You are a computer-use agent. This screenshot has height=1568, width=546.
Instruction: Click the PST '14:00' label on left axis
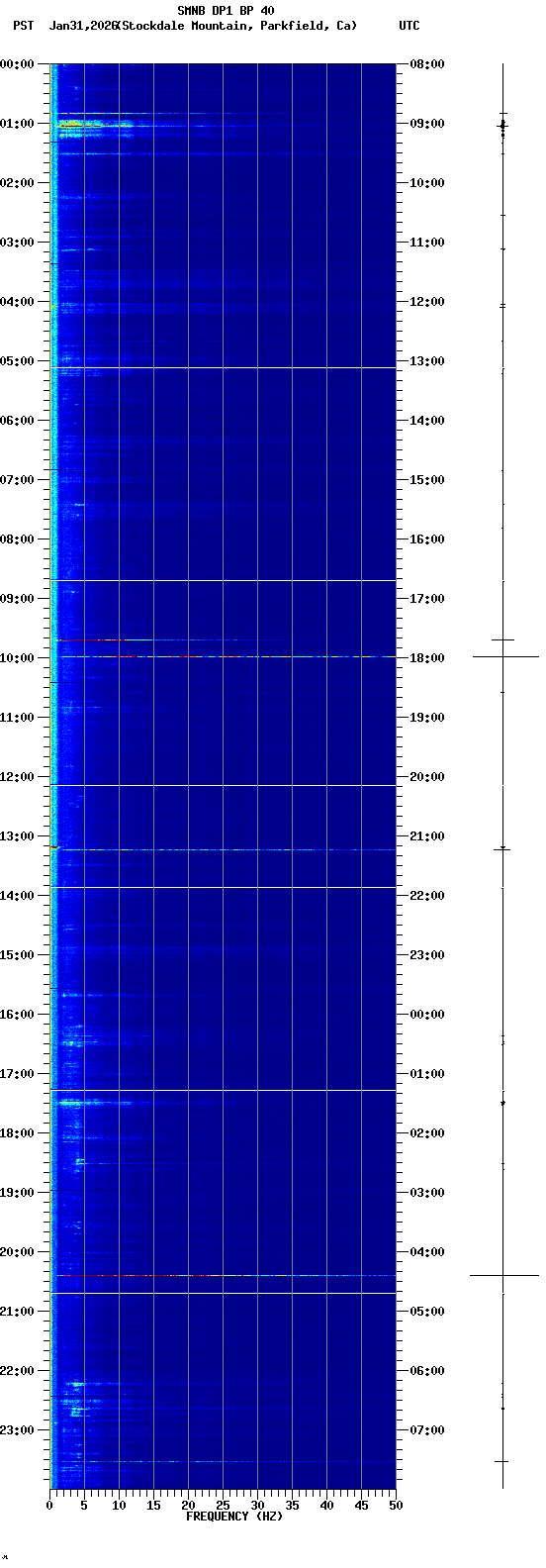(18, 896)
